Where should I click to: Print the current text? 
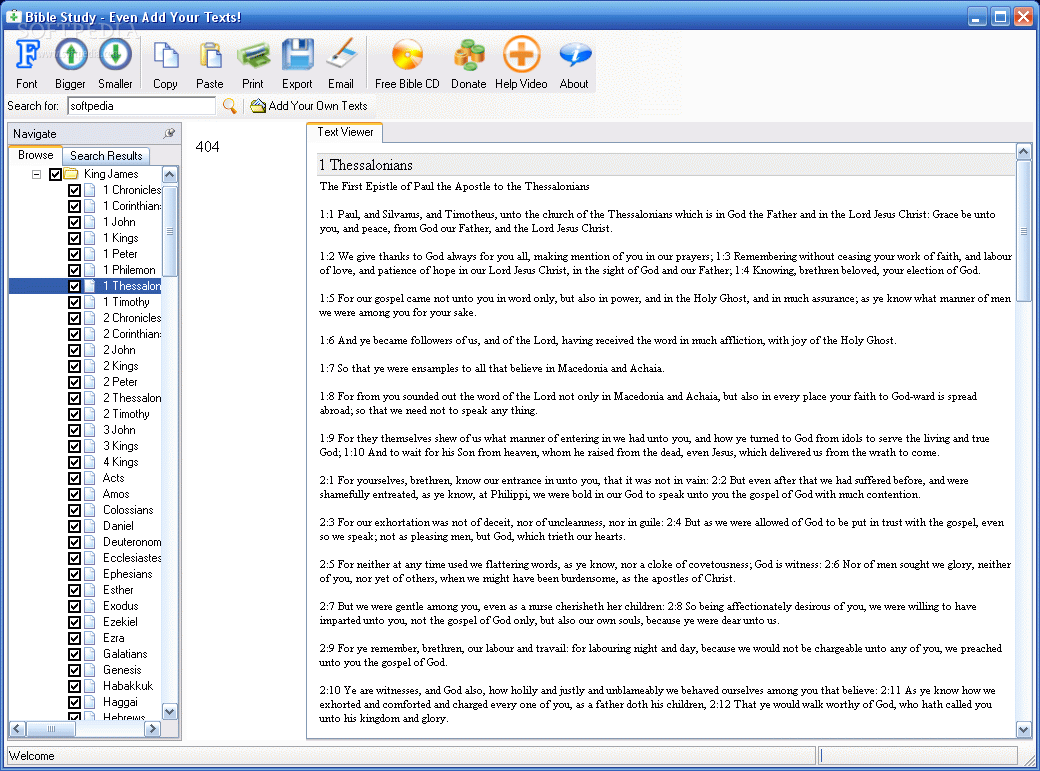(253, 56)
